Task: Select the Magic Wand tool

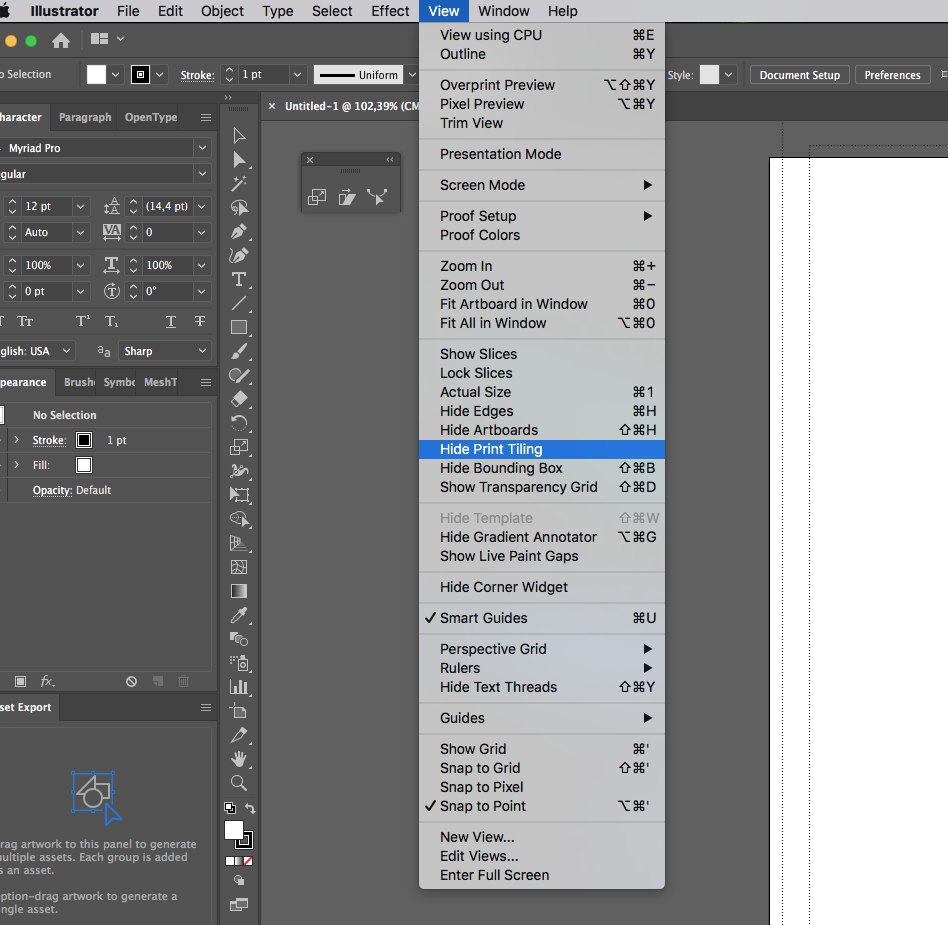Action: click(239, 183)
